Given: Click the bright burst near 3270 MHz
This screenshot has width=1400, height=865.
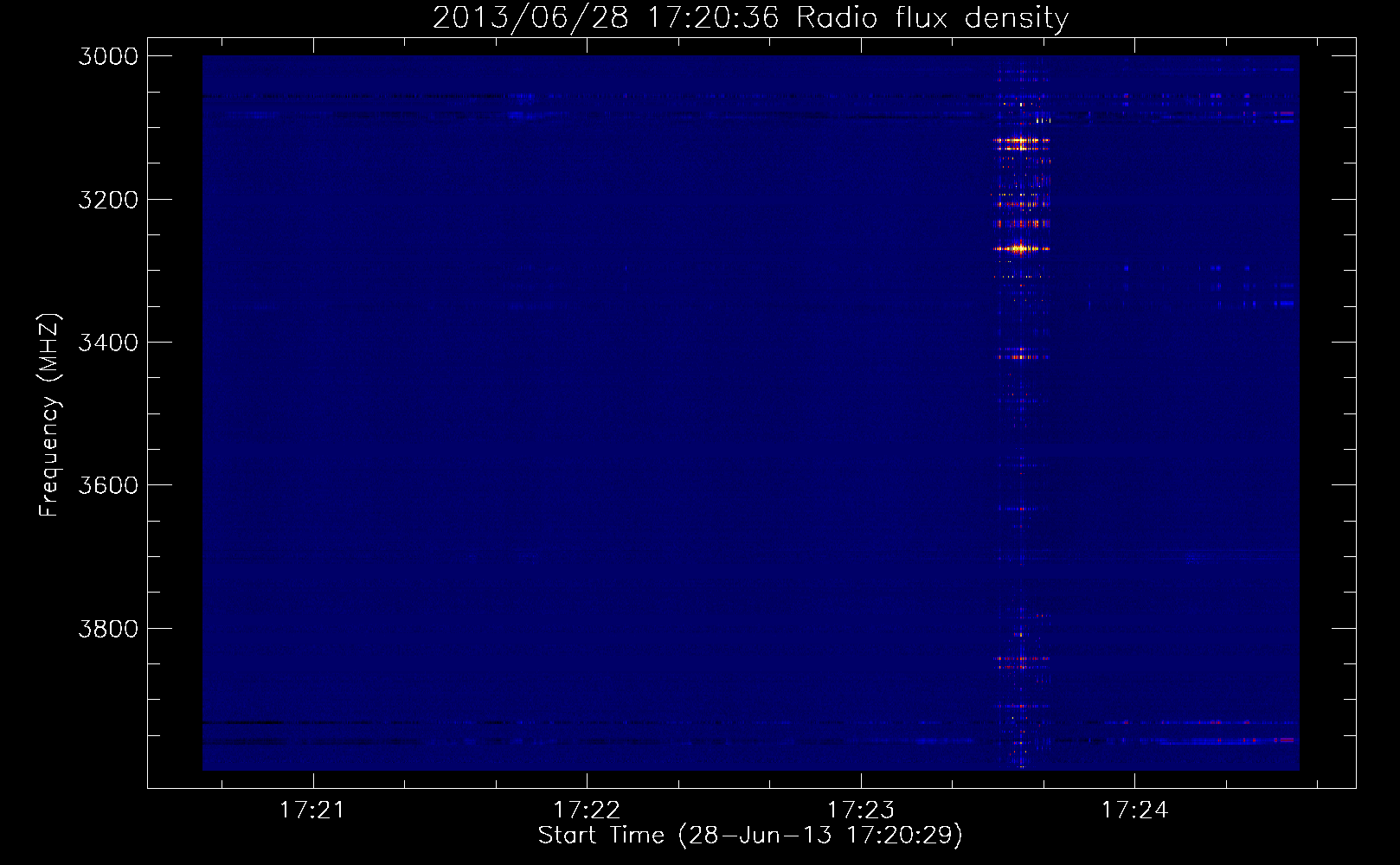Looking at the screenshot, I should (1022, 248).
